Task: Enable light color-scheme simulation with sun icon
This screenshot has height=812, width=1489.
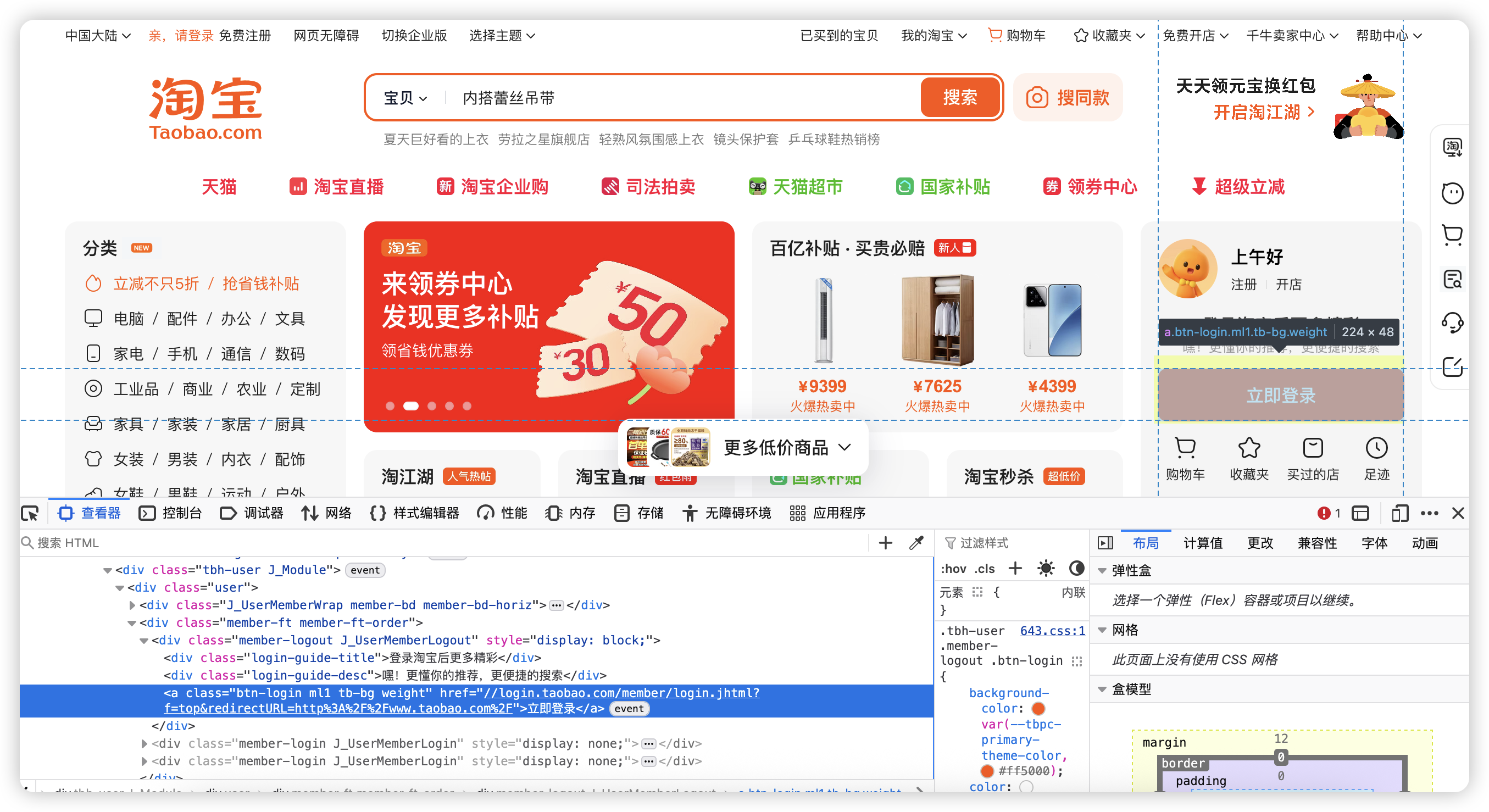Action: pyautogui.click(x=1046, y=568)
